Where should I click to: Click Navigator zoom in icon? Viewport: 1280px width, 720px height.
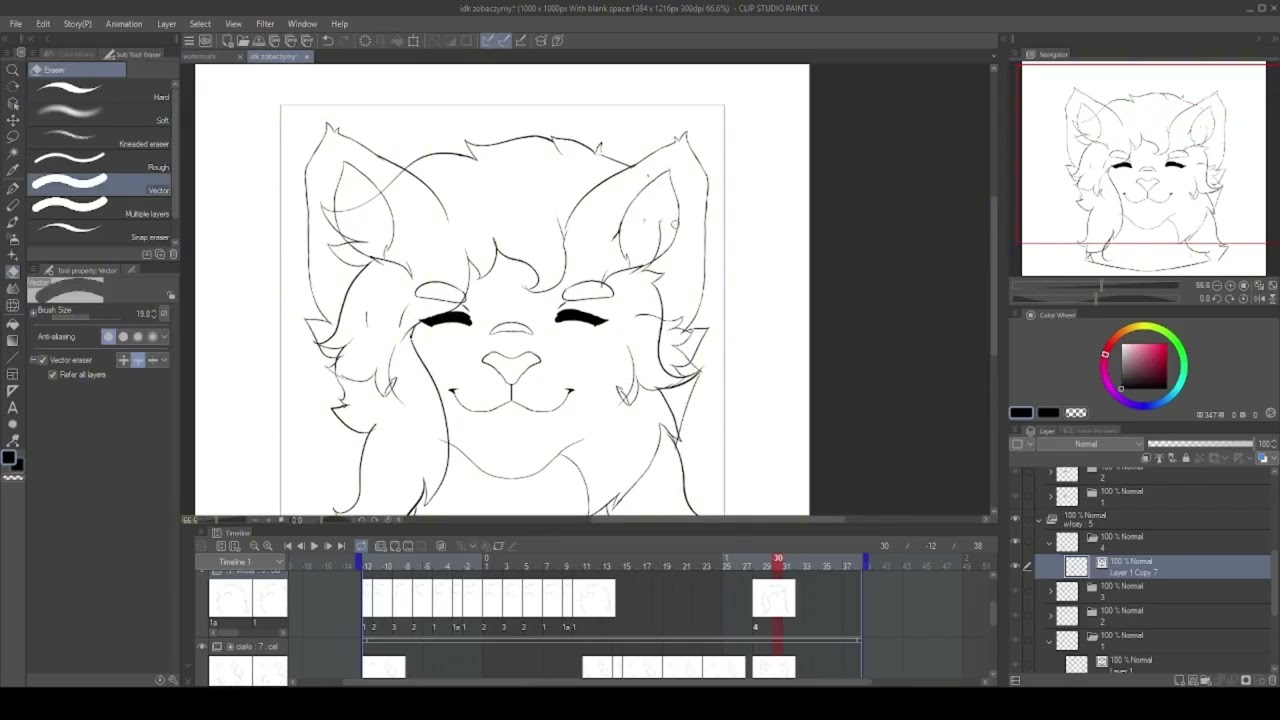click(x=1231, y=286)
